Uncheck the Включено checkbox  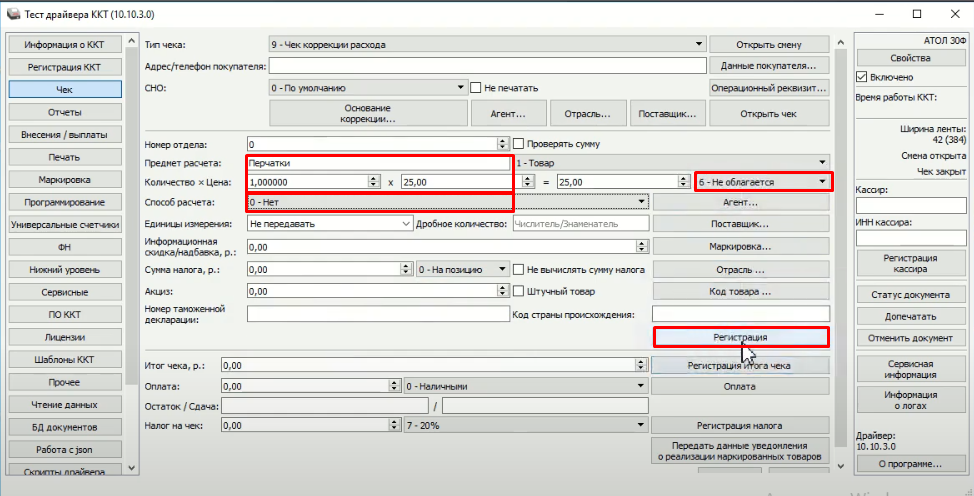click(862, 77)
